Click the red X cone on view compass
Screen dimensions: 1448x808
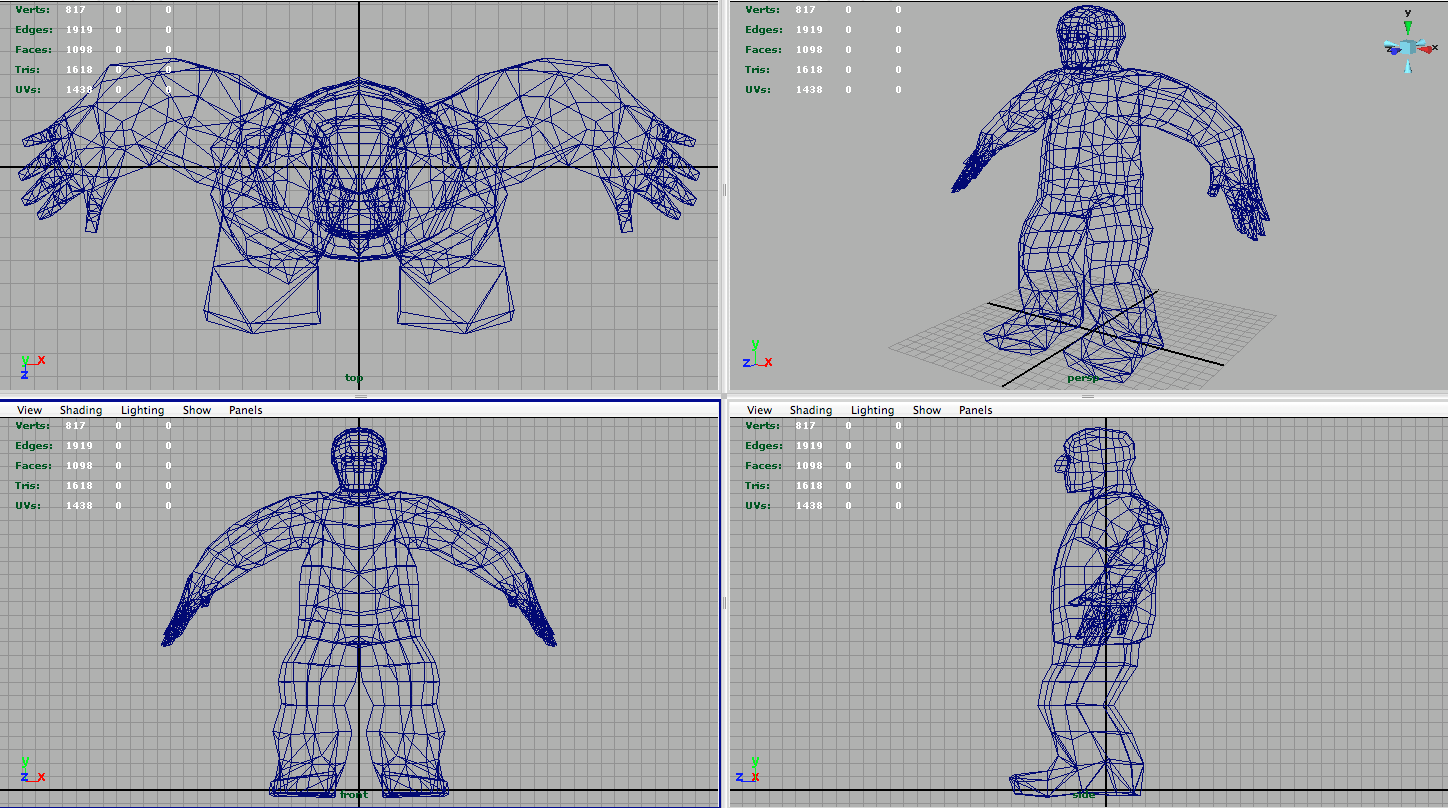click(1425, 48)
